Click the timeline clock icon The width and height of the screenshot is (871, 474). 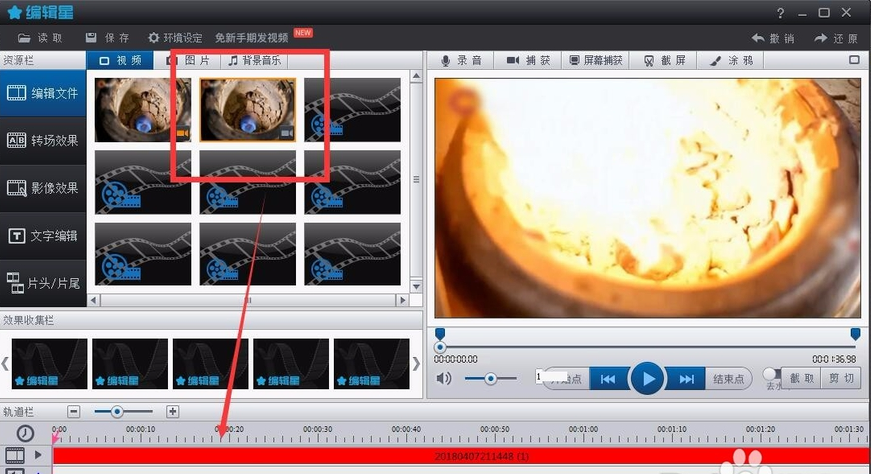pyautogui.click(x=25, y=433)
